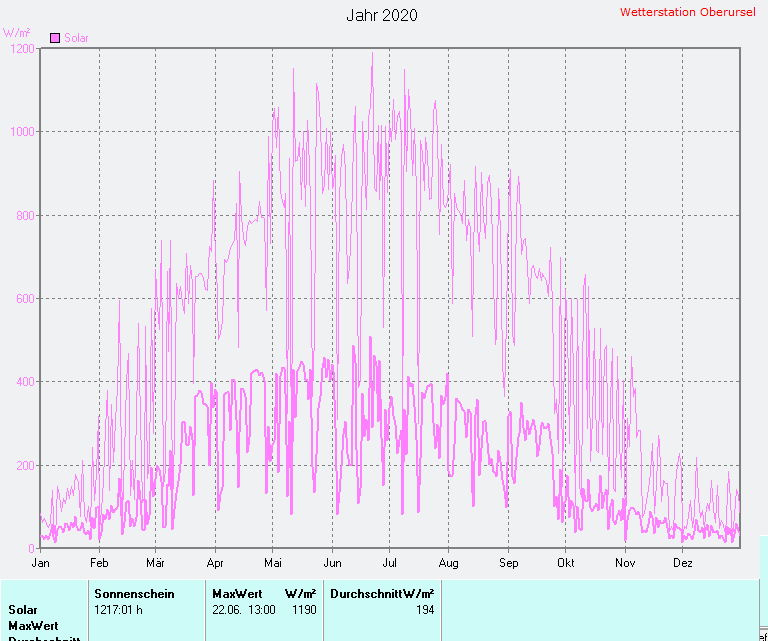
Task: Click the 'Apr' month label
Action: [215, 563]
